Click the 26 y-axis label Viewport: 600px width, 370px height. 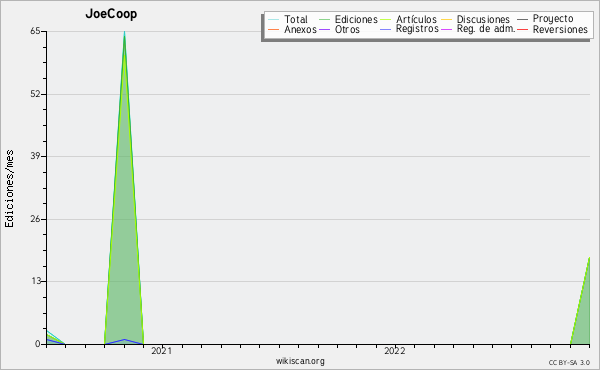tap(35, 219)
